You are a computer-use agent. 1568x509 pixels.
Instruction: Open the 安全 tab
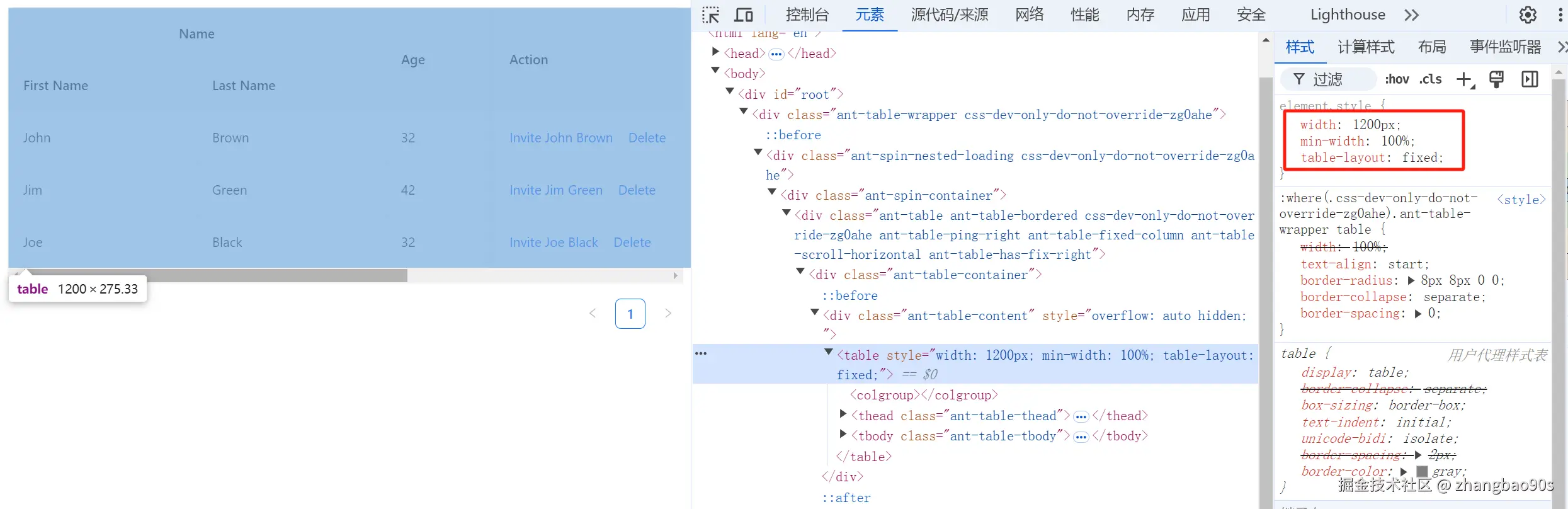coord(1251,15)
